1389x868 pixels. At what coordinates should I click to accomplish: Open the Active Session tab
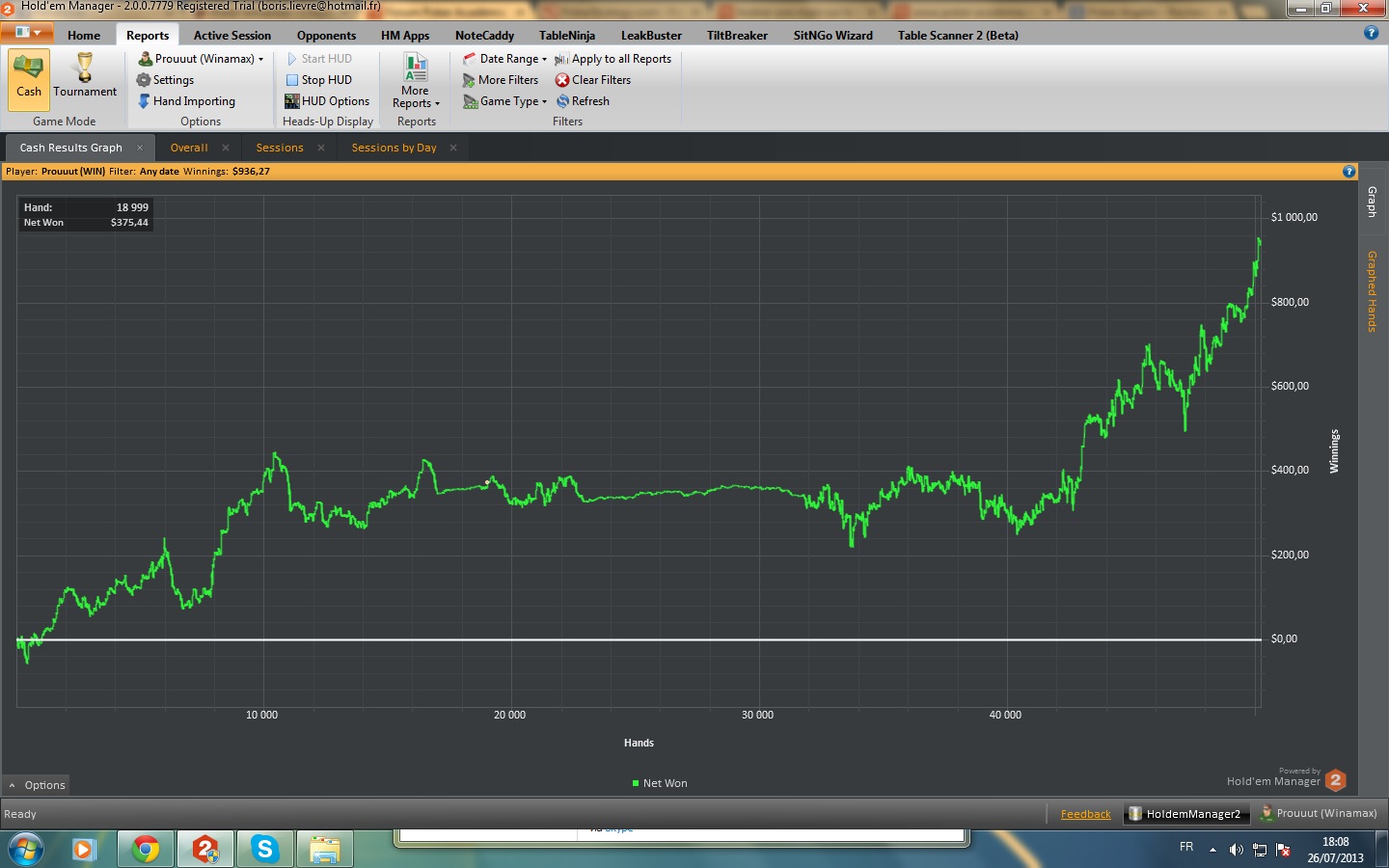pos(232,36)
